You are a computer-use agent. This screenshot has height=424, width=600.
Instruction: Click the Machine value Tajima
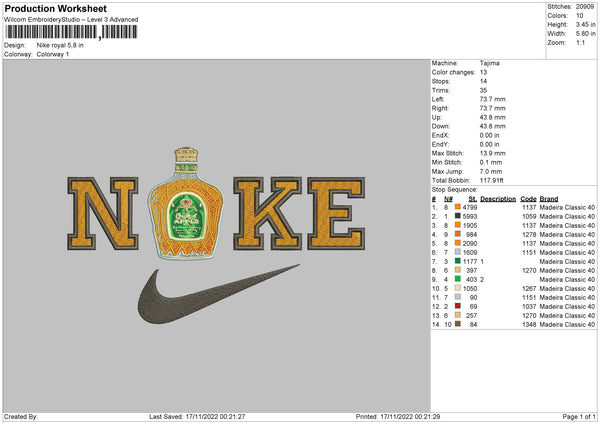[489, 62]
